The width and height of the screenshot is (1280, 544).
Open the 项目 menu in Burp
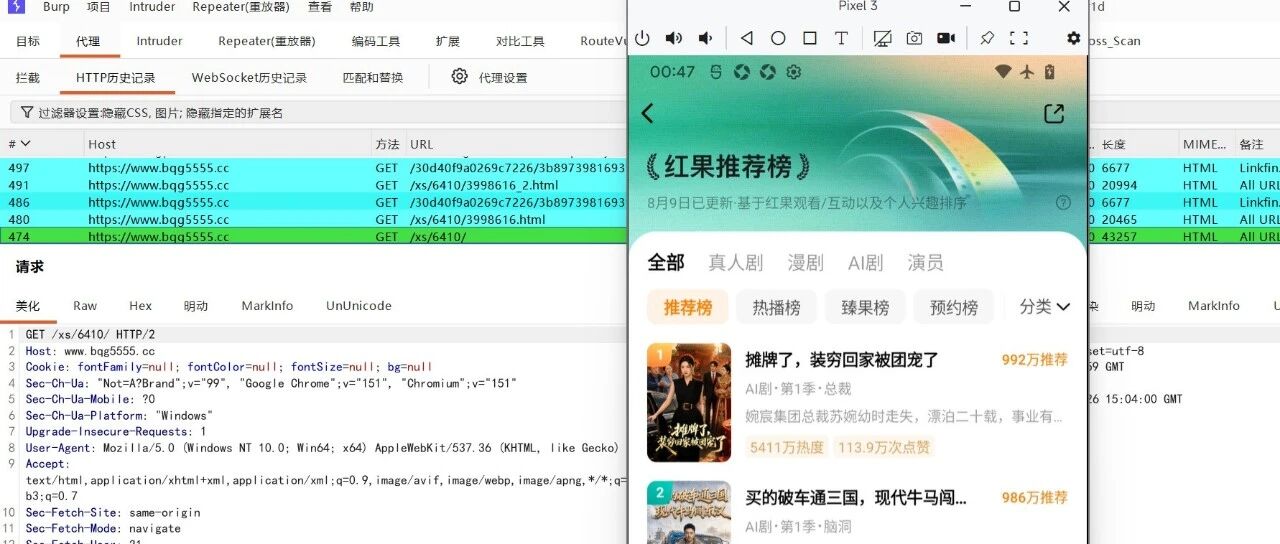(98, 7)
